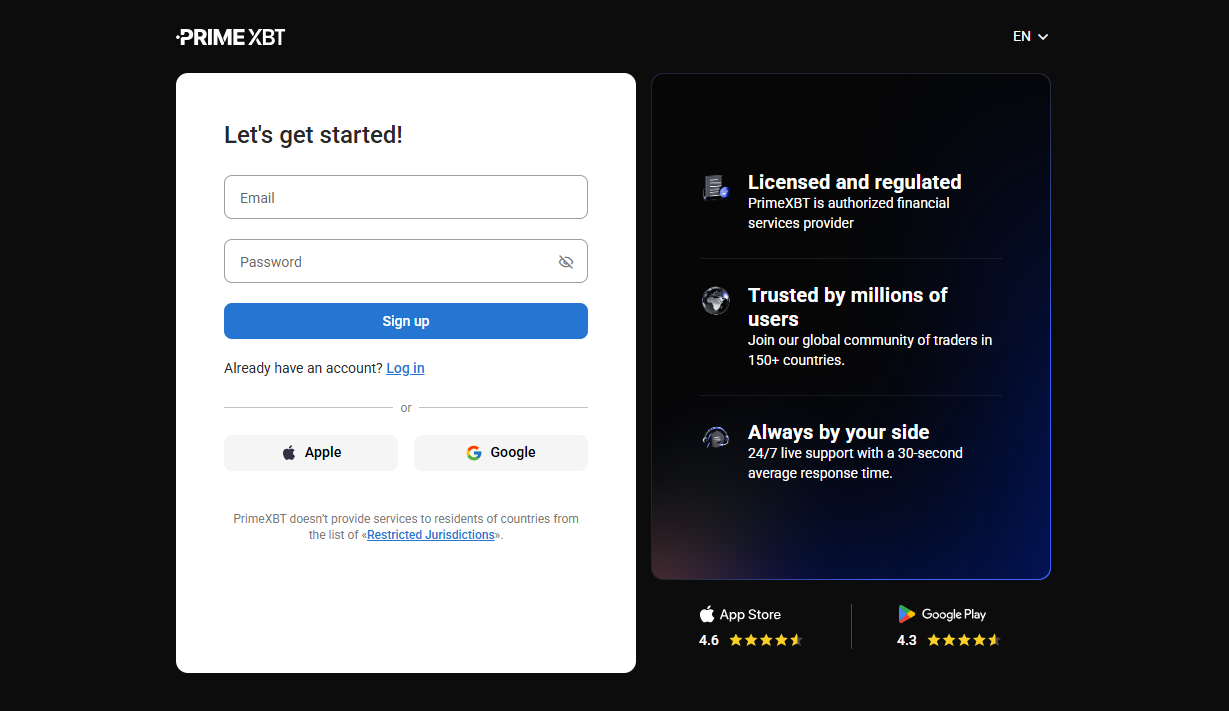Click the headset support icon
Image resolution: width=1229 pixels, height=711 pixels.
tap(716, 437)
